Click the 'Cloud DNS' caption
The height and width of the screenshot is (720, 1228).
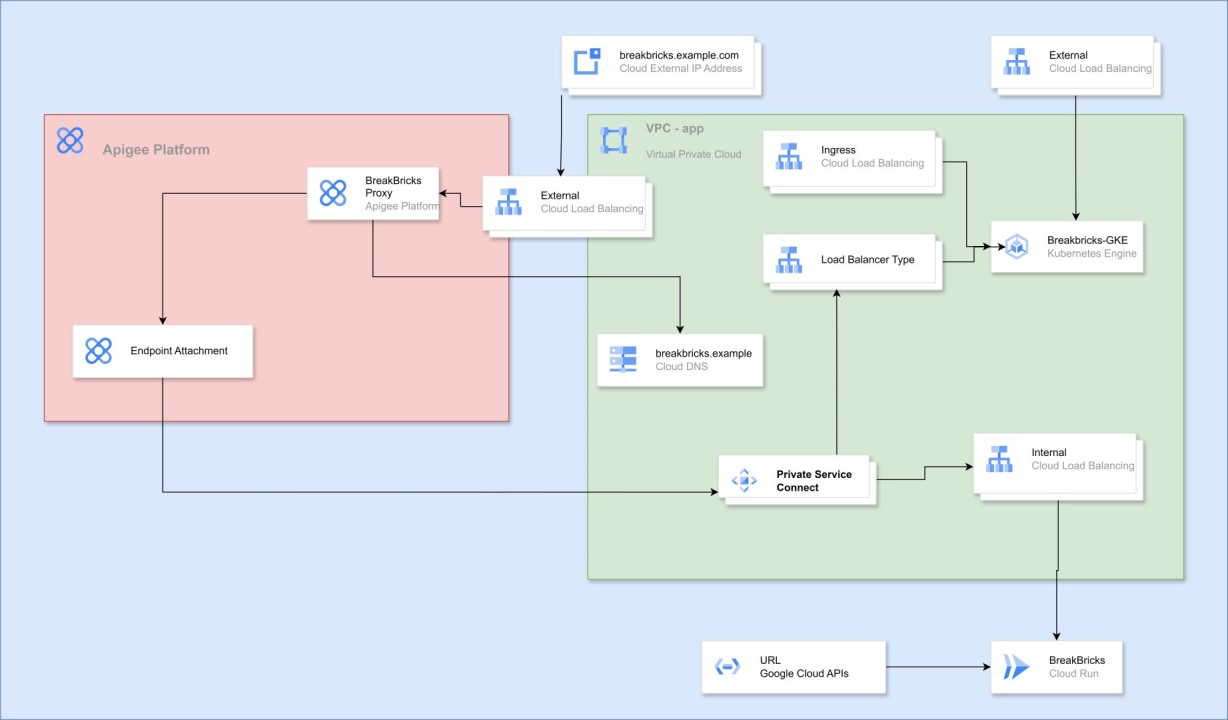point(682,367)
